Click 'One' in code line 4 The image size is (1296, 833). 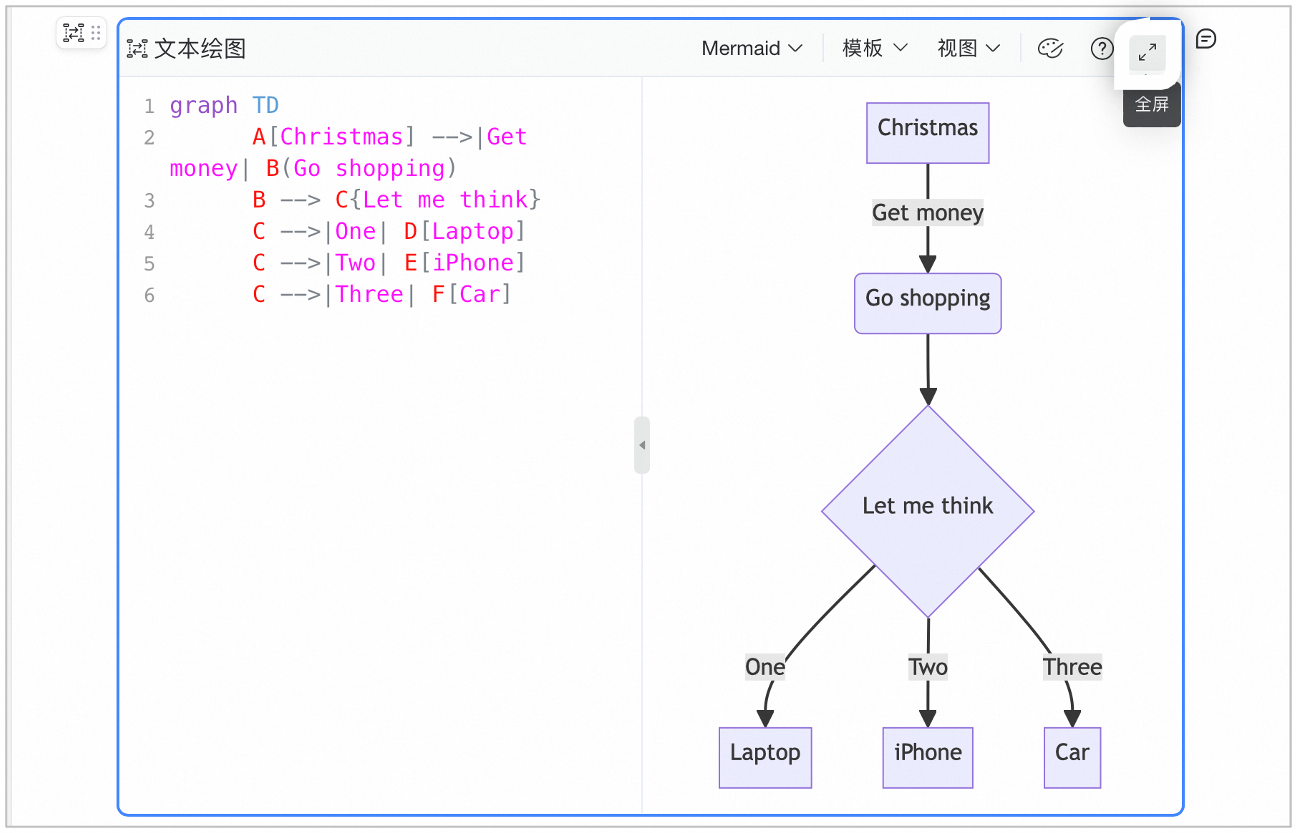[x=355, y=232]
